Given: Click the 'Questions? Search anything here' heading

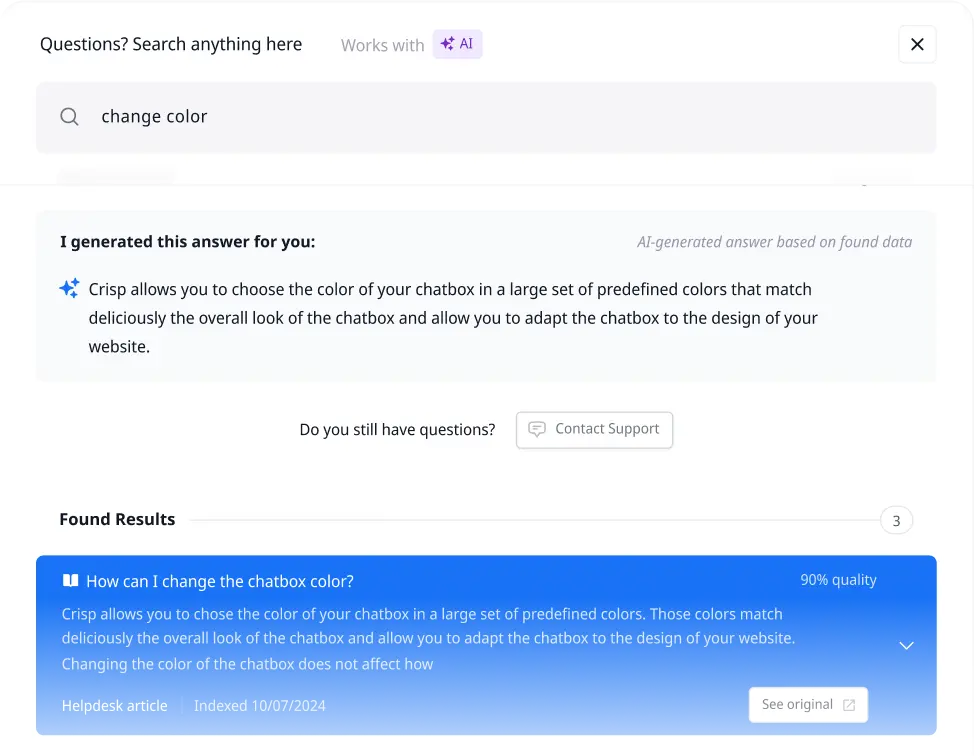Looking at the screenshot, I should (x=170, y=44).
